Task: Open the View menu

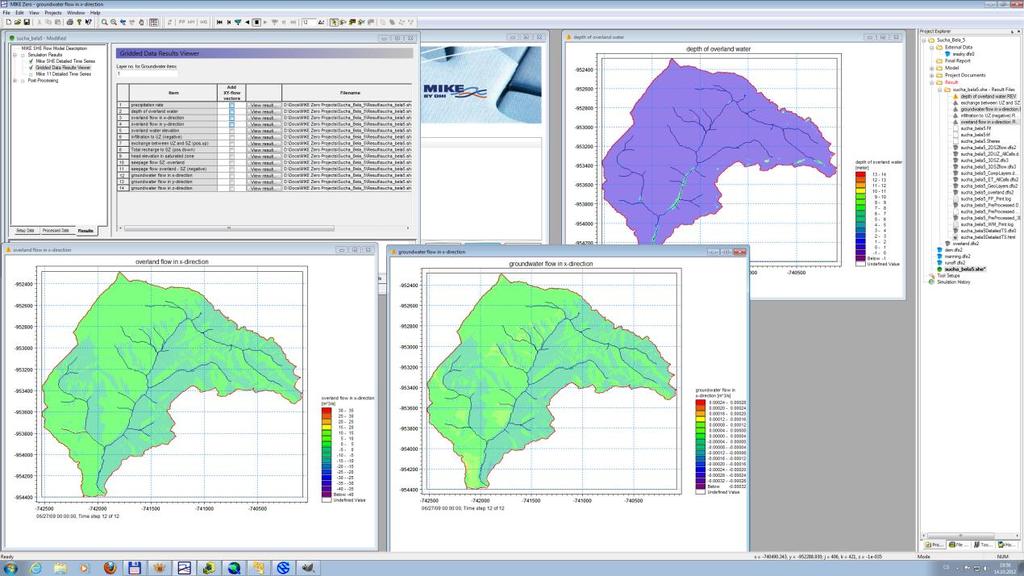Action: pos(34,13)
